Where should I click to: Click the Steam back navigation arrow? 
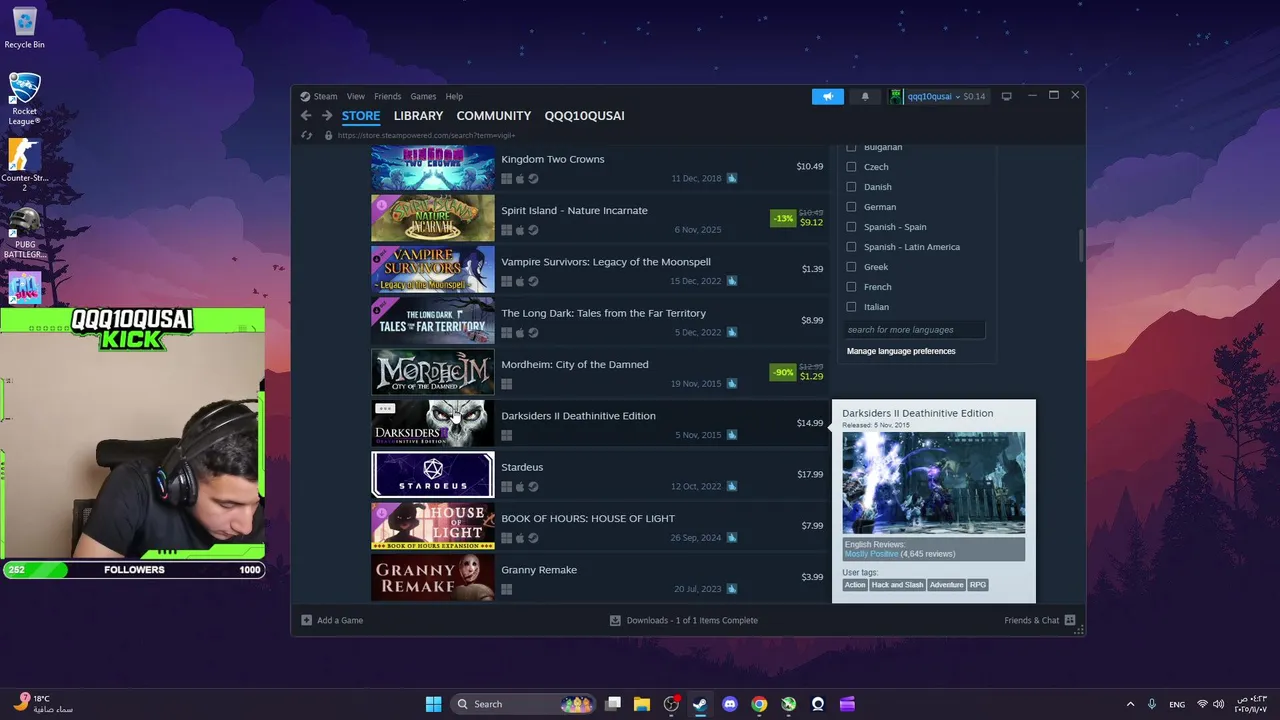(306, 116)
